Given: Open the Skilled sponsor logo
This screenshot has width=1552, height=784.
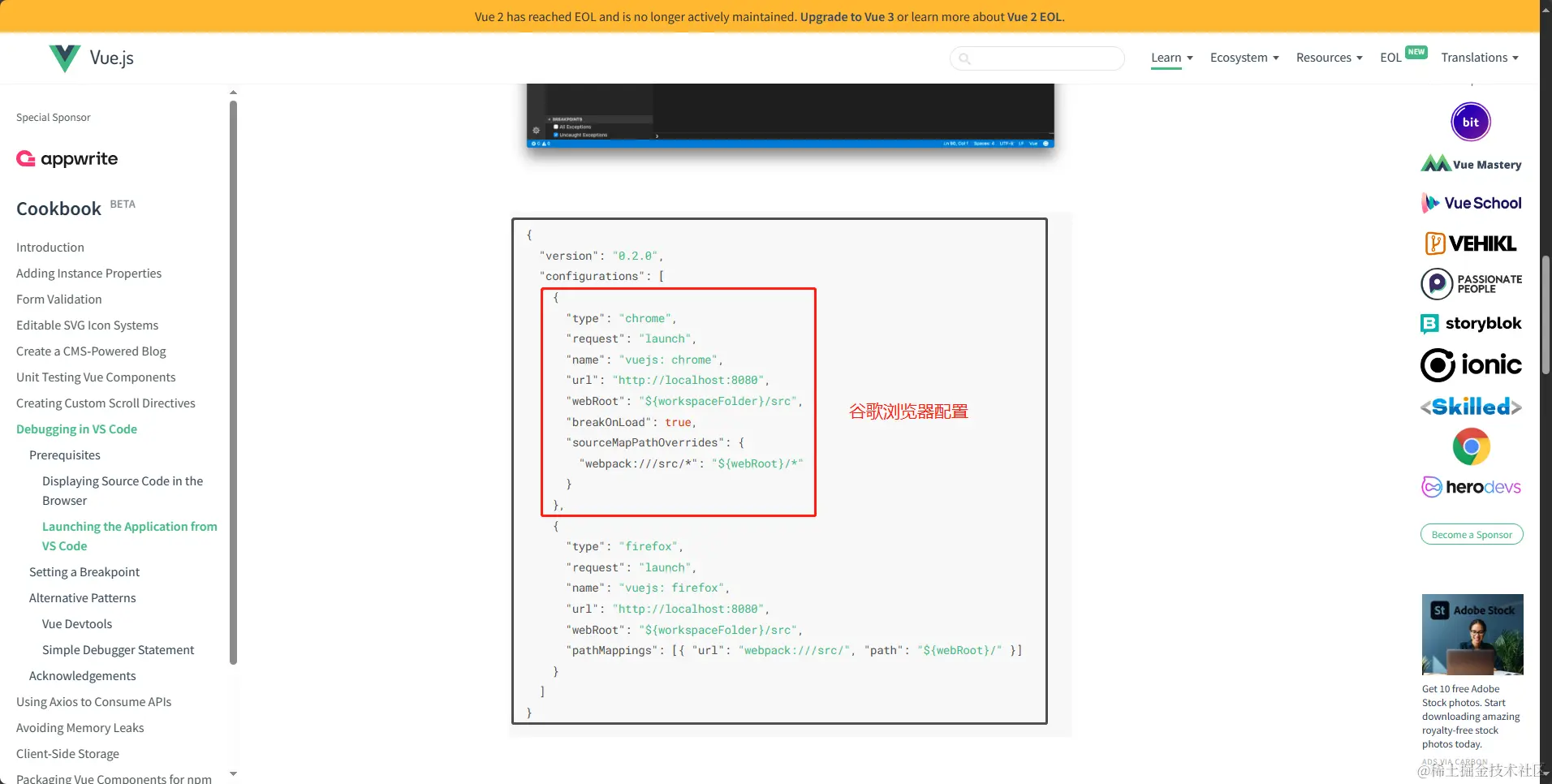Looking at the screenshot, I should tap(1471, 407).
